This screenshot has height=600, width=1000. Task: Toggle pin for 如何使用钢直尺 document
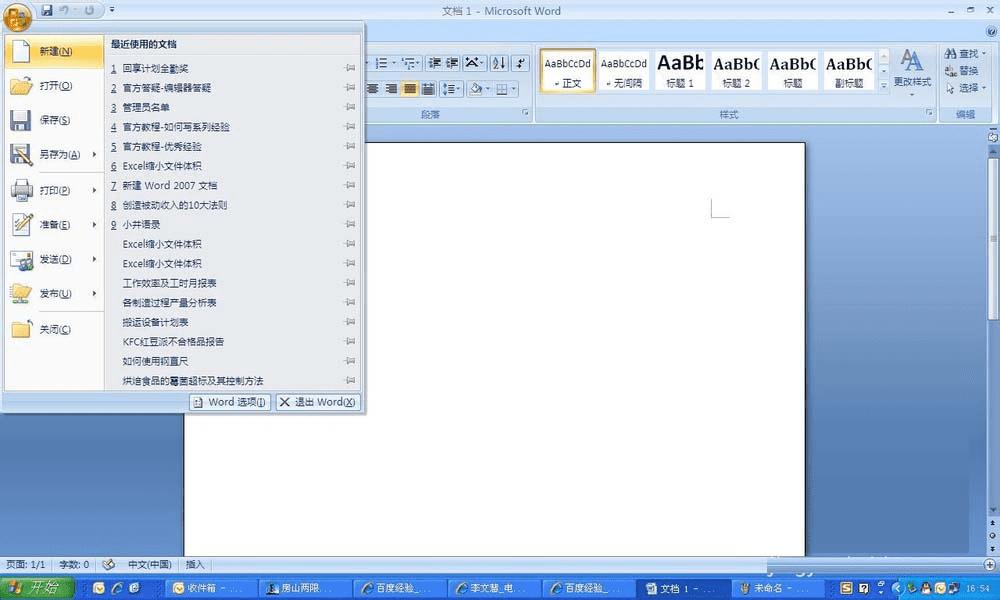click(349, 361)
